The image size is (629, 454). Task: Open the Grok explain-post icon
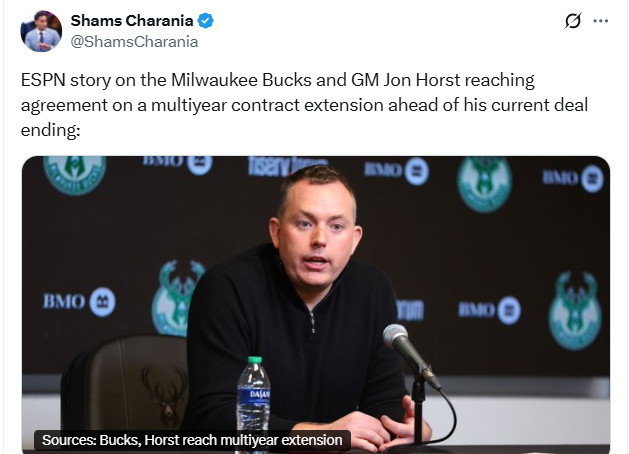point(574,21)
